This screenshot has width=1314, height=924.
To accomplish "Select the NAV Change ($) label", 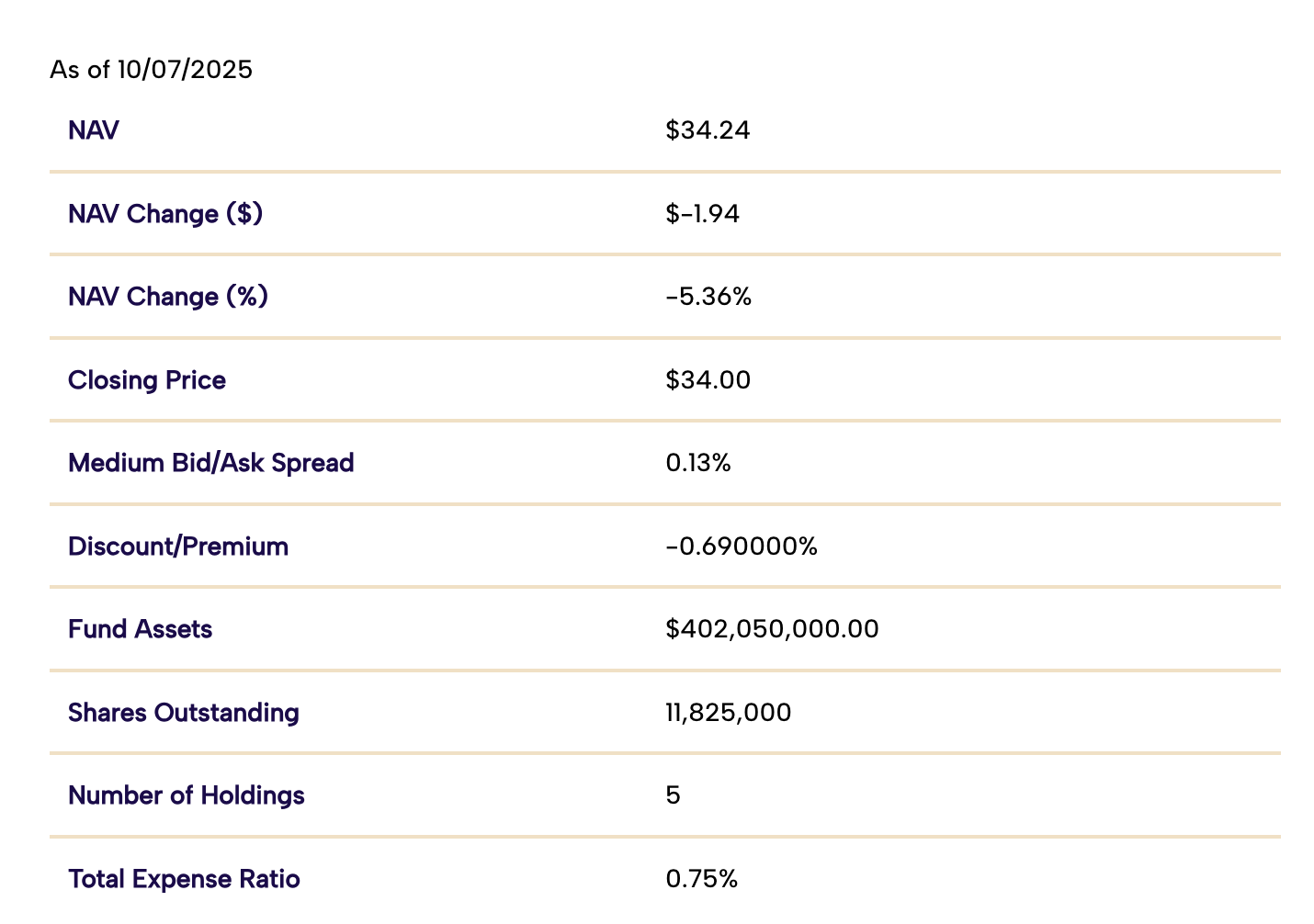I will pos(165,214).
